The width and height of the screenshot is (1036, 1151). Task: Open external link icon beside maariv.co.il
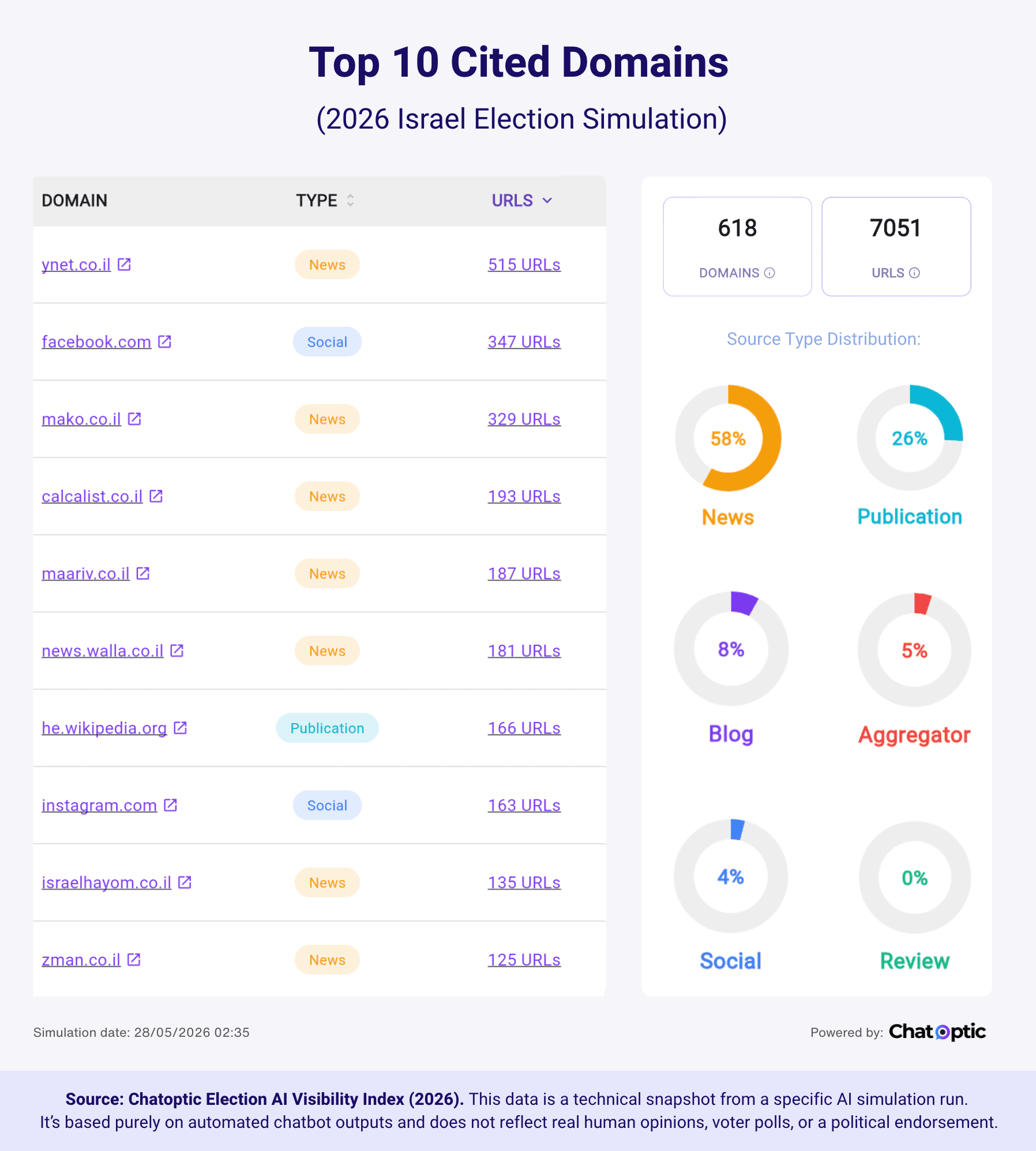tap(143, 573)
